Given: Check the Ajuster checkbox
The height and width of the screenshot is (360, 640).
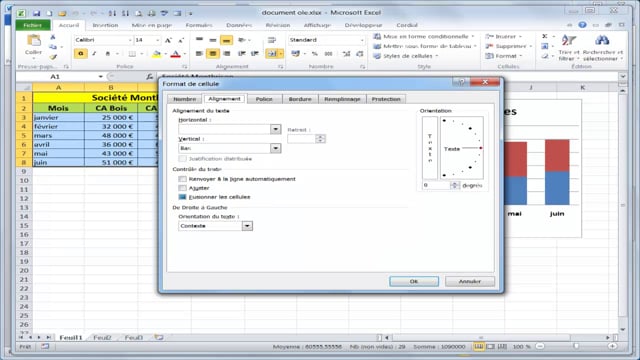Looking at the screenshot, I should pos(182,188).
